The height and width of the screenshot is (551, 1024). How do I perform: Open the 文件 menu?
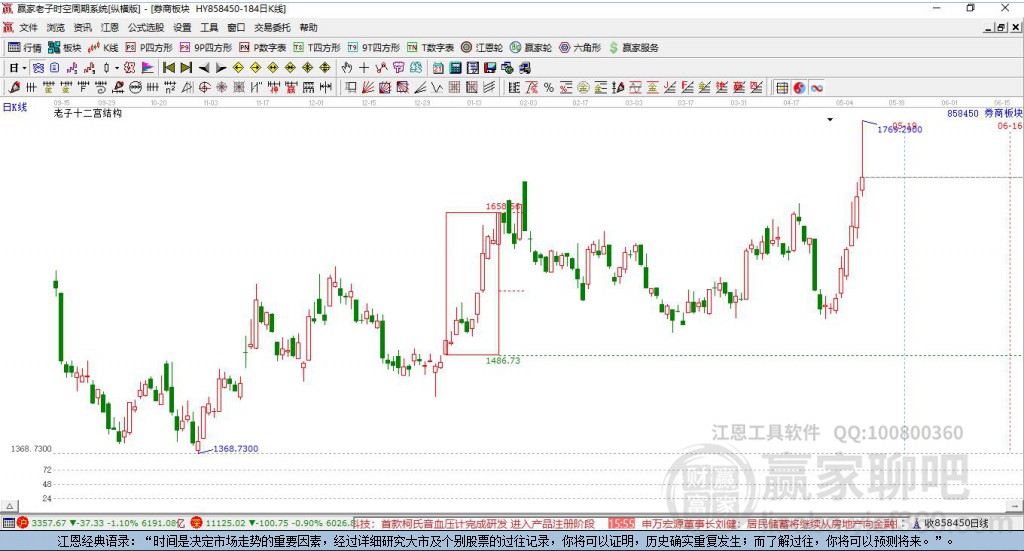click(x=28, y=27)
